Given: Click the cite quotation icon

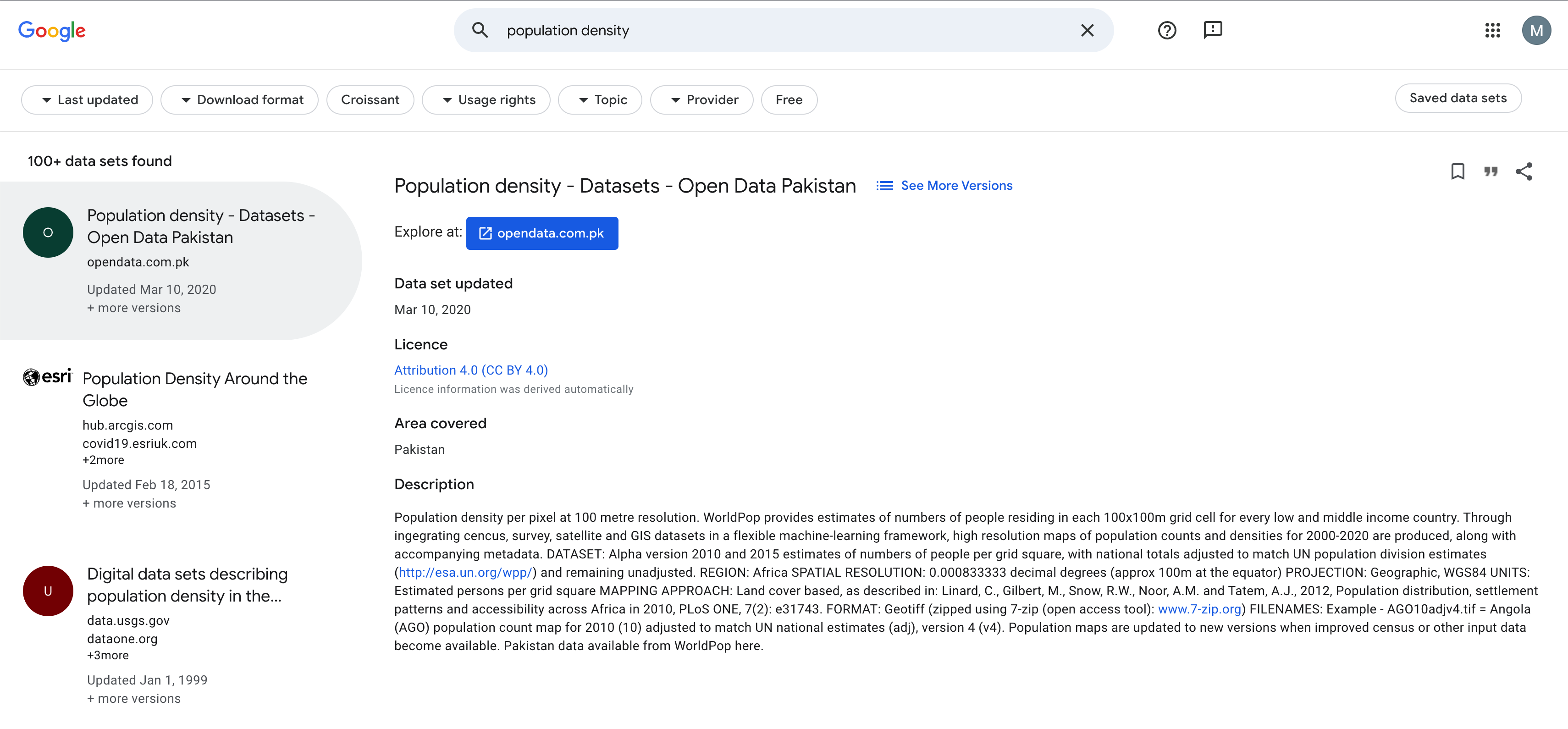Looking at the screenshot, I should 1490,171.
